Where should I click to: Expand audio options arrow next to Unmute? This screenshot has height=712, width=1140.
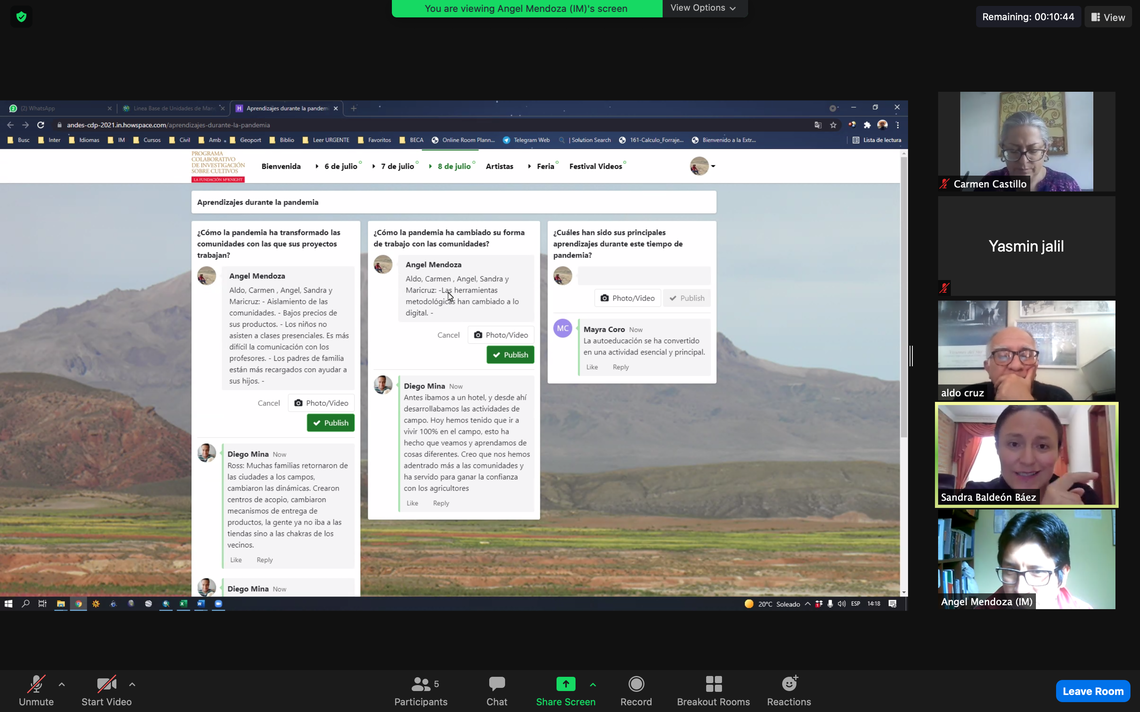pos(62,685)
